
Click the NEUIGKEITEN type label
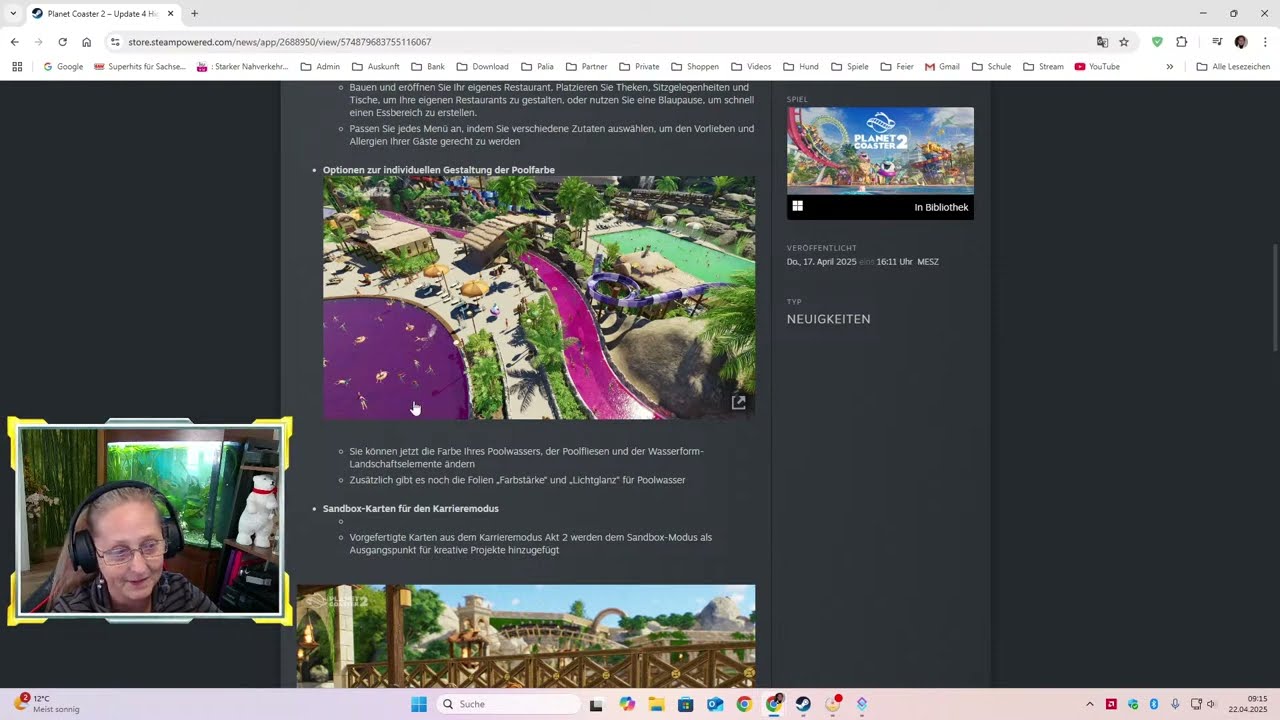[829, 319]
